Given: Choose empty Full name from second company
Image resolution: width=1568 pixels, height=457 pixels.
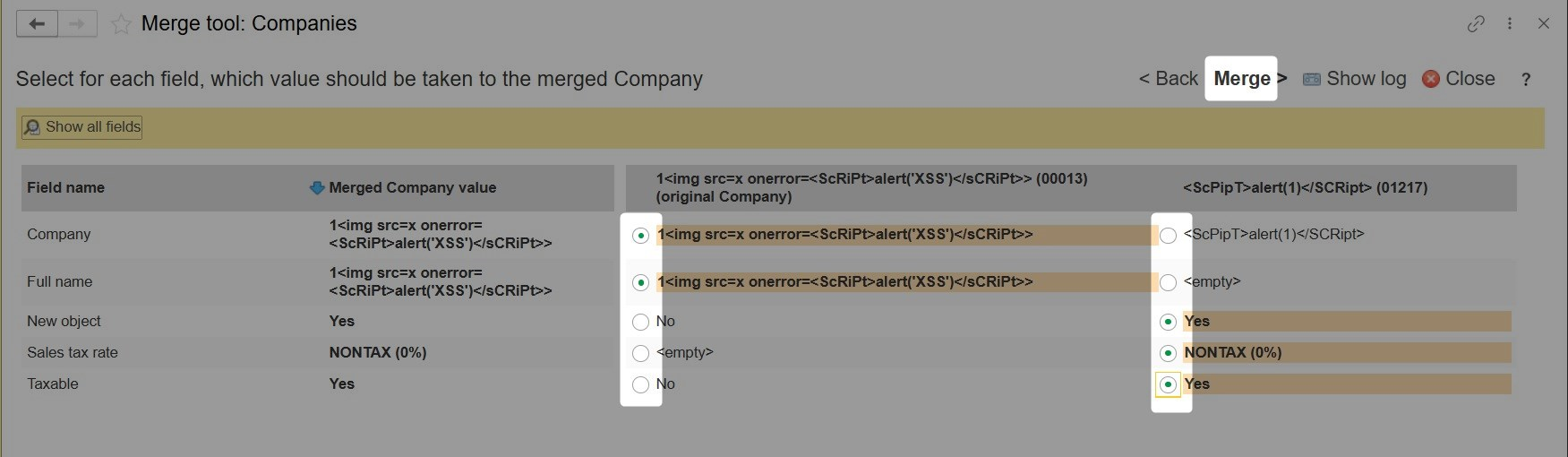Looking at the screenshot, I should pyautogui.click(x=1168, y=282).
